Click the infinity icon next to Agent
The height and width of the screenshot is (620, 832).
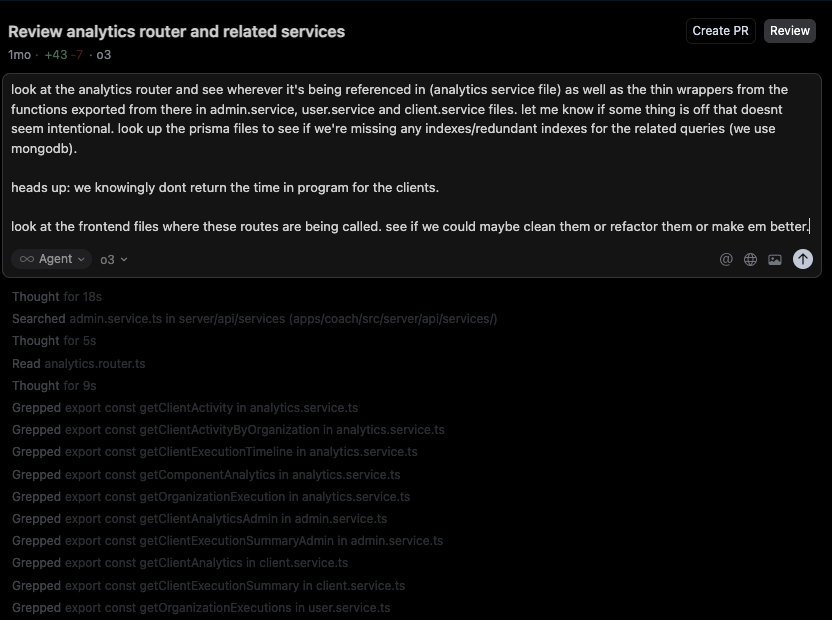[x=27, y=259]
